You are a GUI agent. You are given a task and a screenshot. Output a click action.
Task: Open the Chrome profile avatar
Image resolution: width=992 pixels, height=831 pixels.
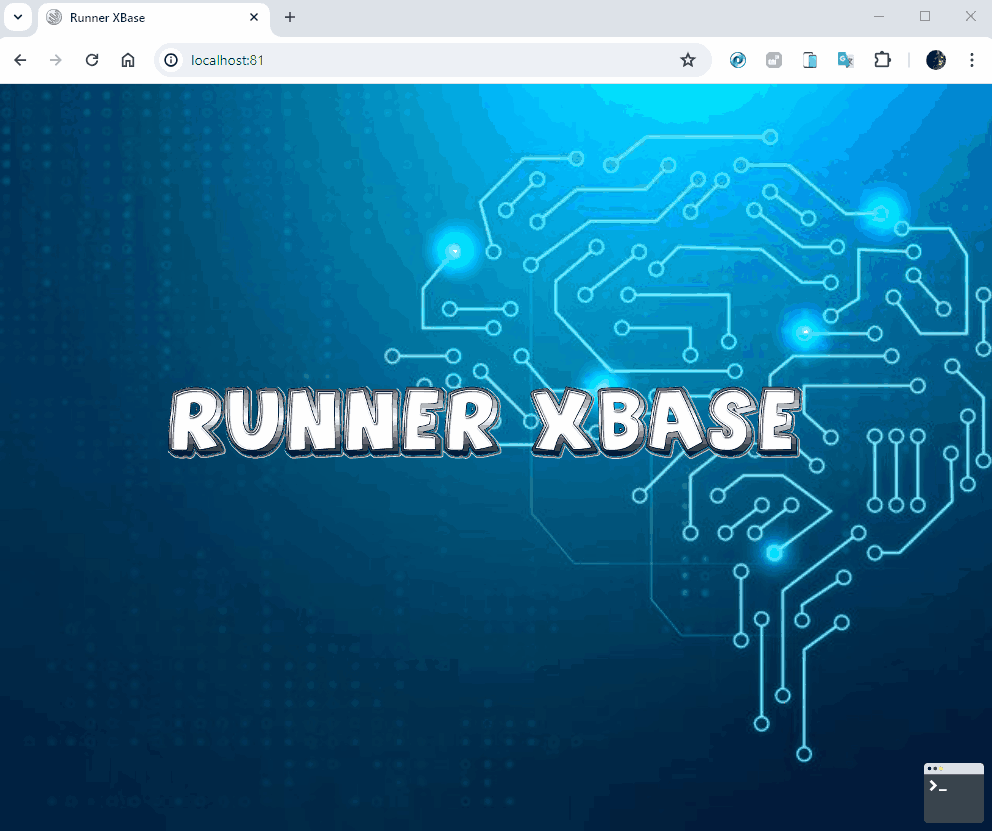coord(936,60)
